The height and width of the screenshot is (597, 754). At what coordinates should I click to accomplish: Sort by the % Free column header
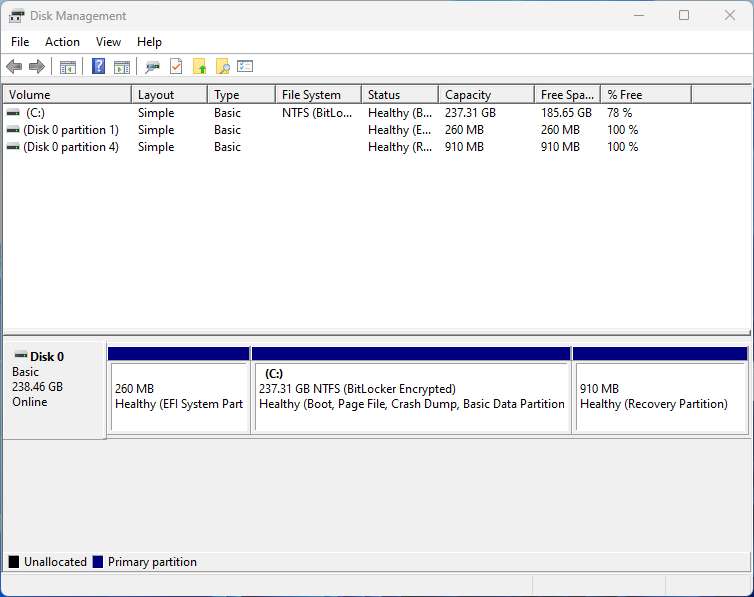click(x=646, y=95)
